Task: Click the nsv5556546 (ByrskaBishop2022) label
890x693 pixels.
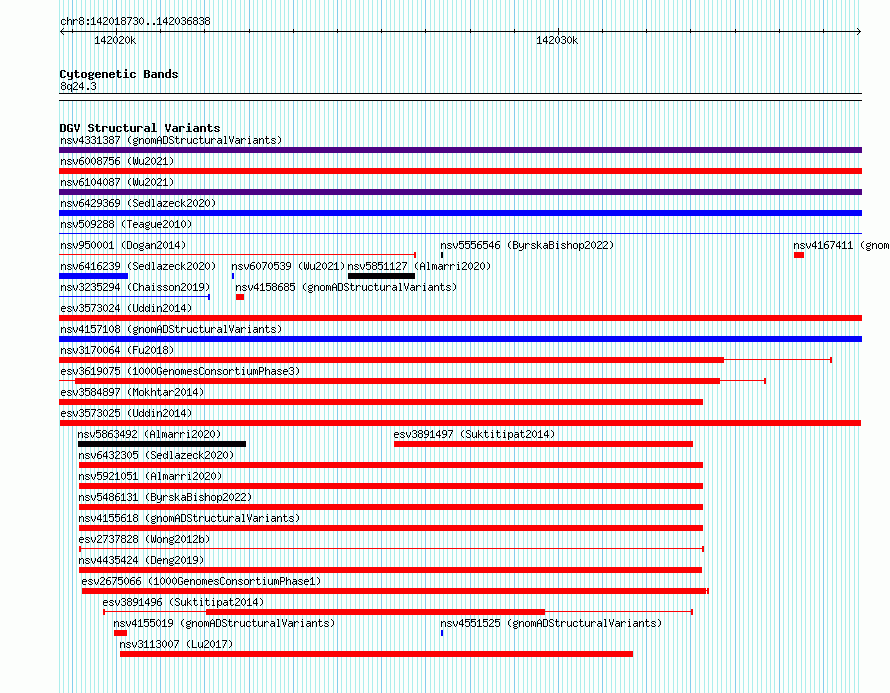Action: [527, 245]
